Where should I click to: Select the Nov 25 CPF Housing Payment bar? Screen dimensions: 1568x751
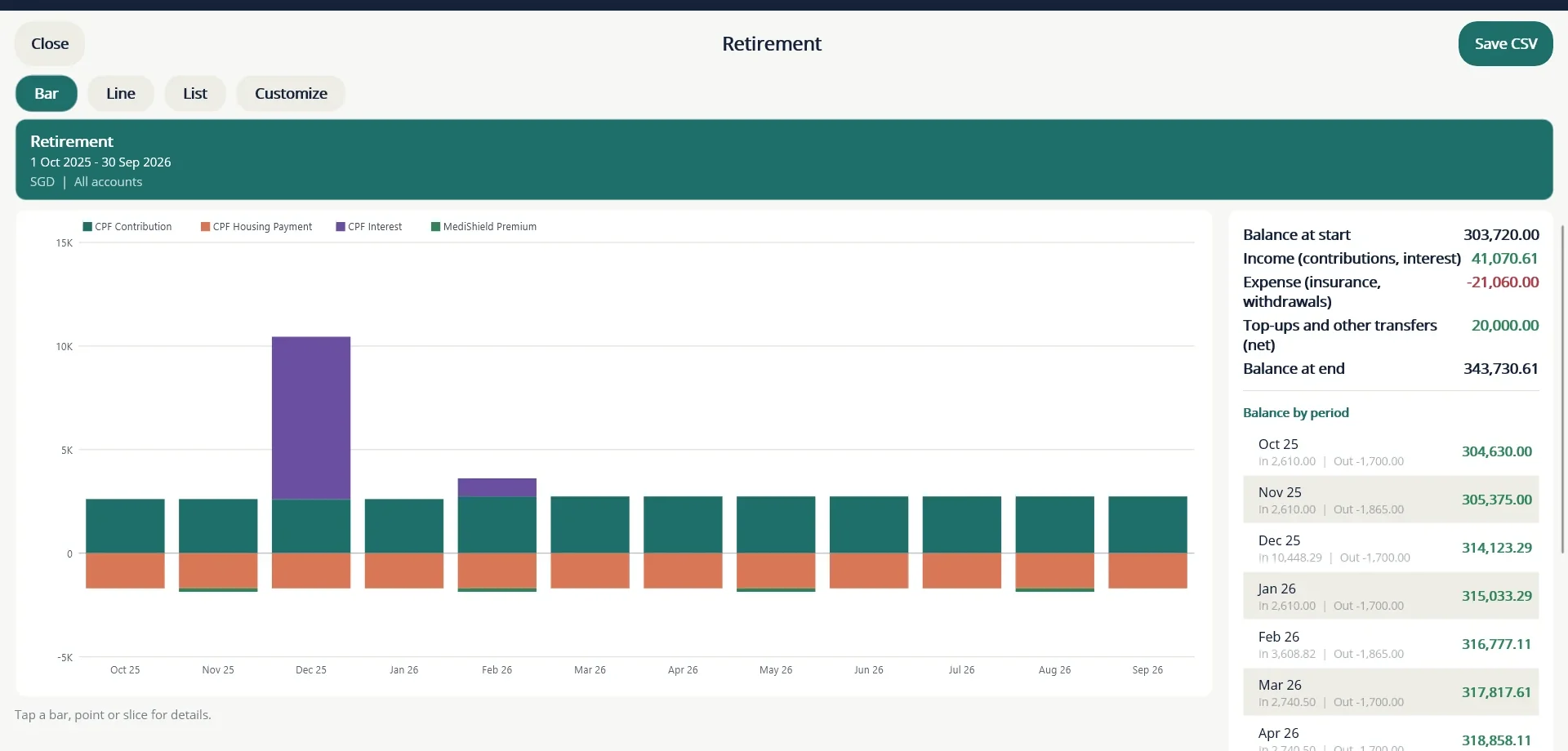pos(218,571)
